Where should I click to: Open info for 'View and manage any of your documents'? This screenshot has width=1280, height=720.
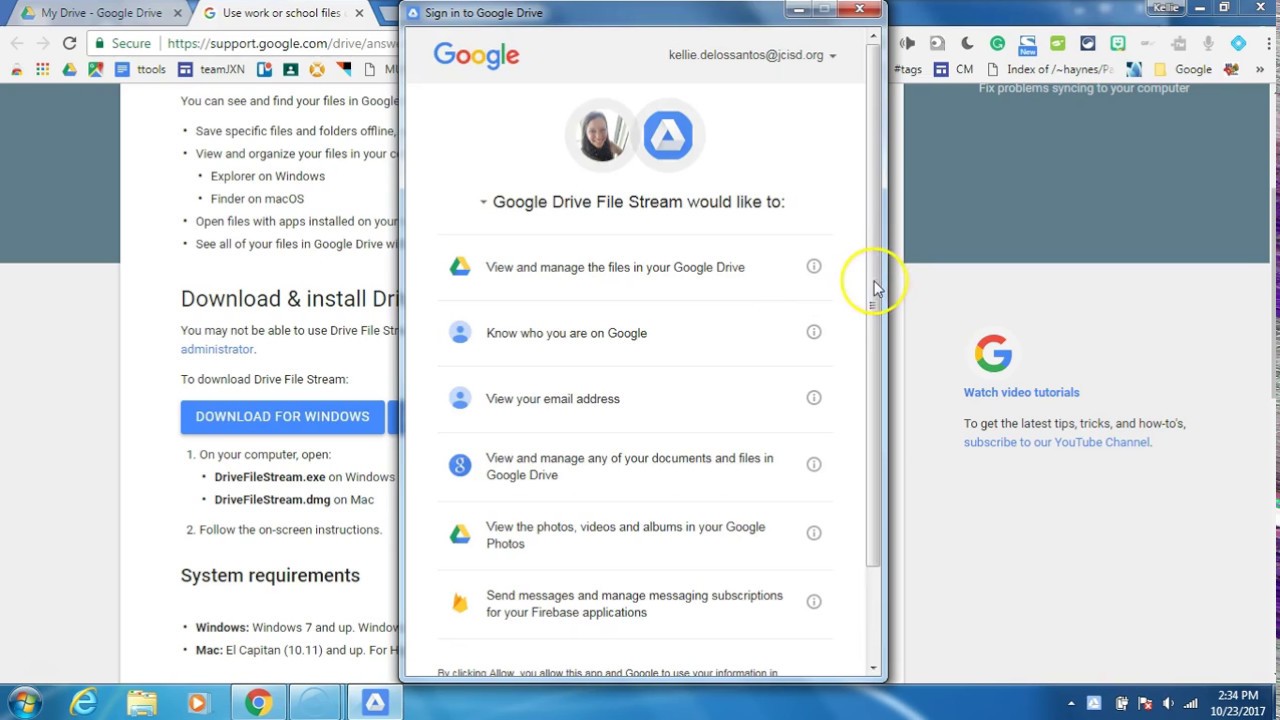(x=814, y=465)
